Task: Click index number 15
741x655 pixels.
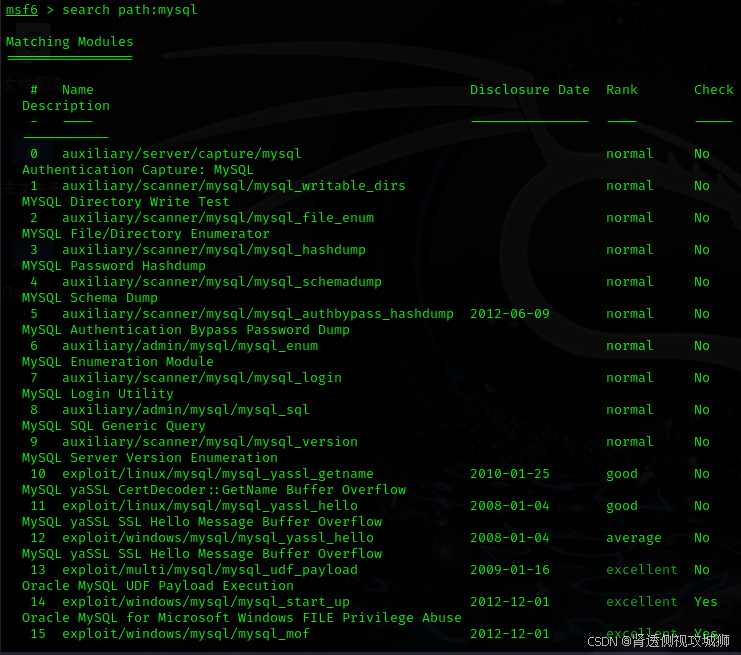Action: pos(38,634)
